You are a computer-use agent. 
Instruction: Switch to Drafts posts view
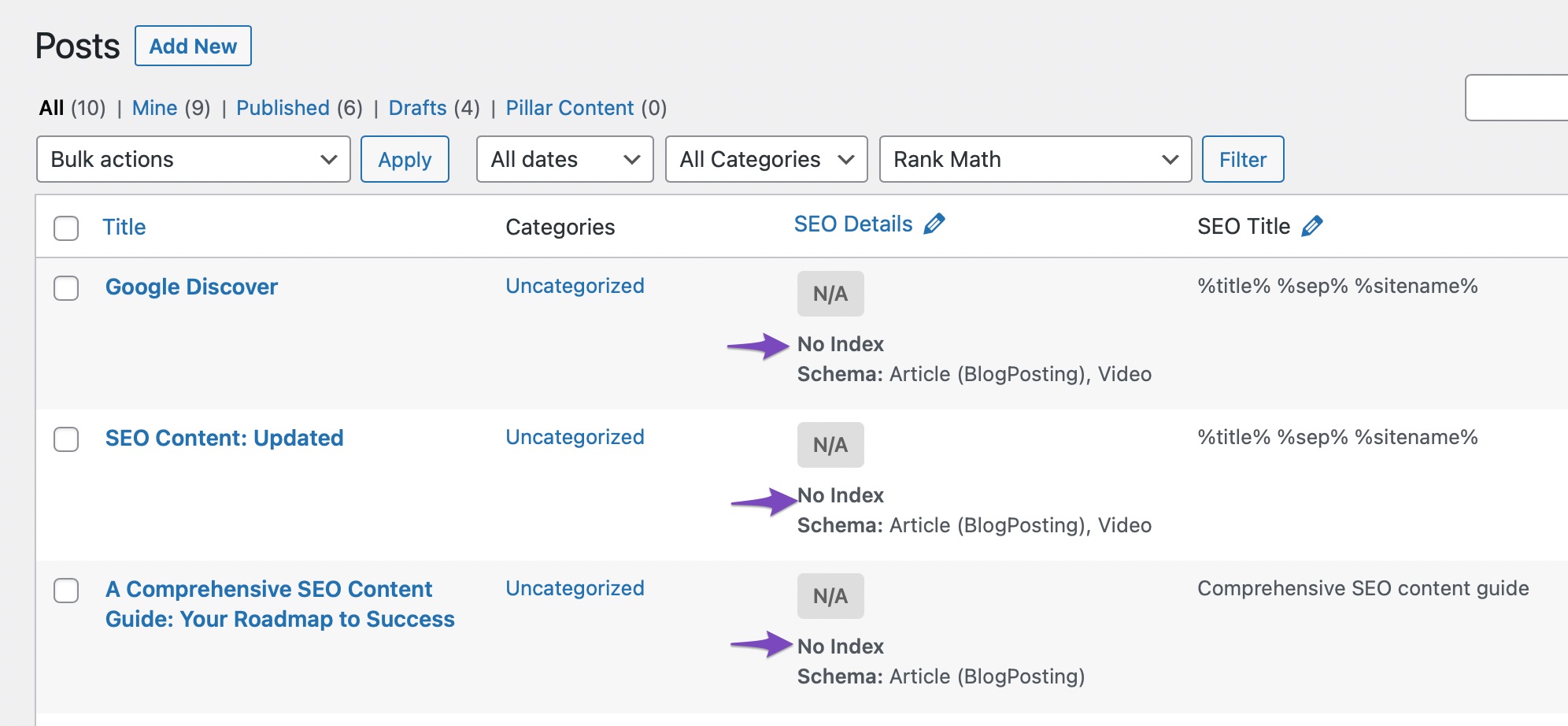coord(418,108)
